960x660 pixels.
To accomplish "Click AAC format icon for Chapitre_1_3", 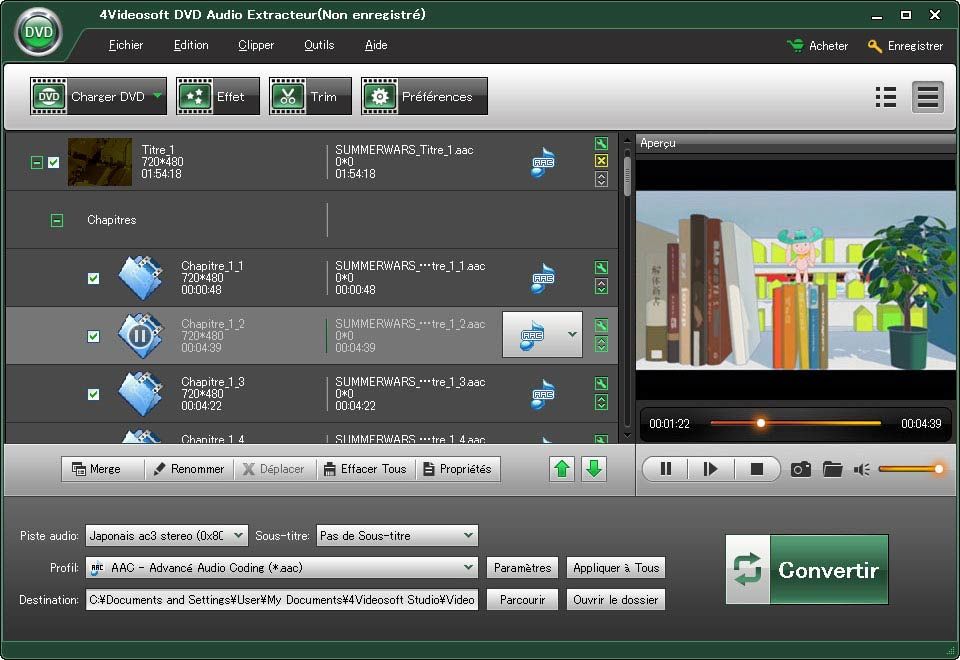I will (542, 394).
